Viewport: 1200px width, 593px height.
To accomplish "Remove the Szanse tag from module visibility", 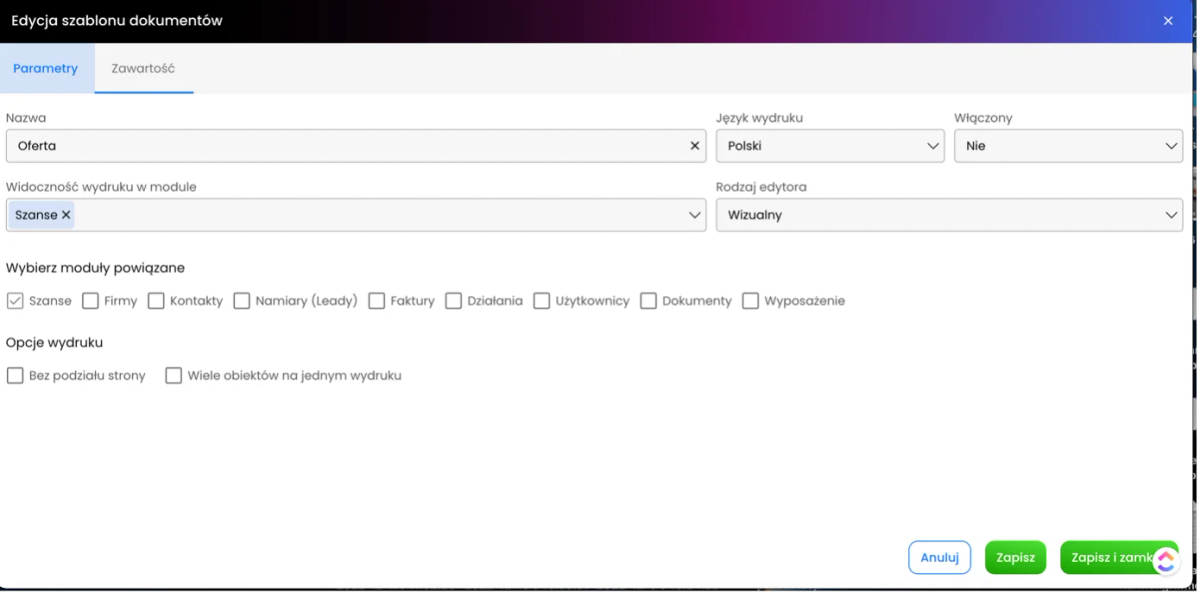I will tap(66, 215).
